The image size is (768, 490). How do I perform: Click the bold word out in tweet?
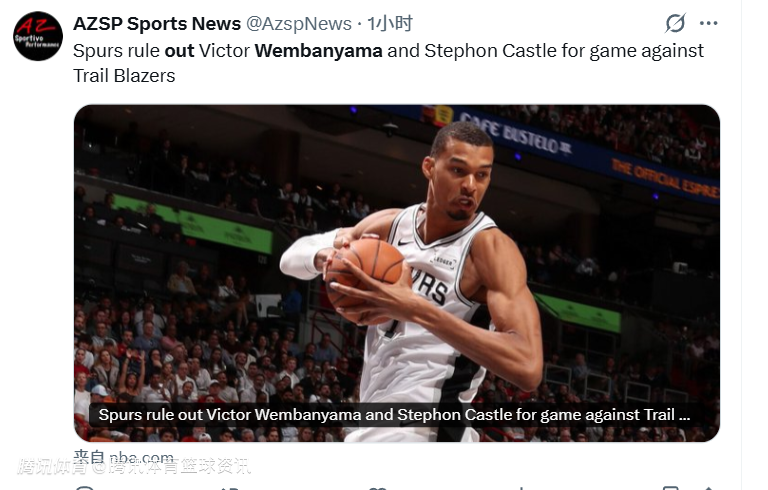pyautogui.click(x=179, y=50)
